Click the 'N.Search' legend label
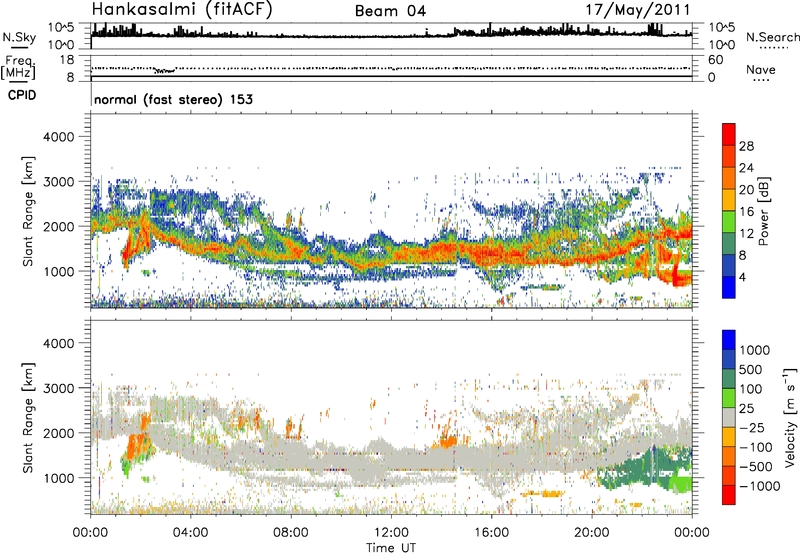This screenshot has width=800, height=554. 773,37
